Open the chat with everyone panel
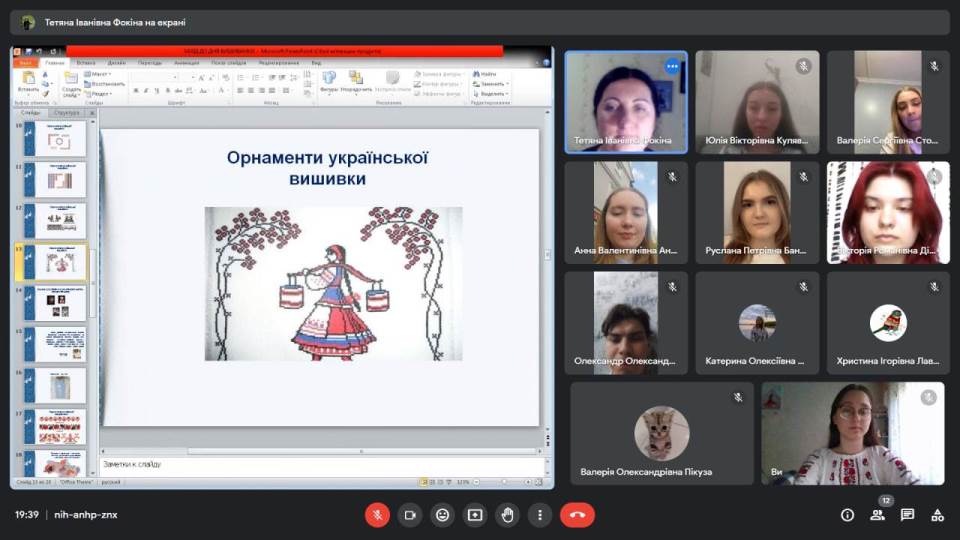 point(907,515)
